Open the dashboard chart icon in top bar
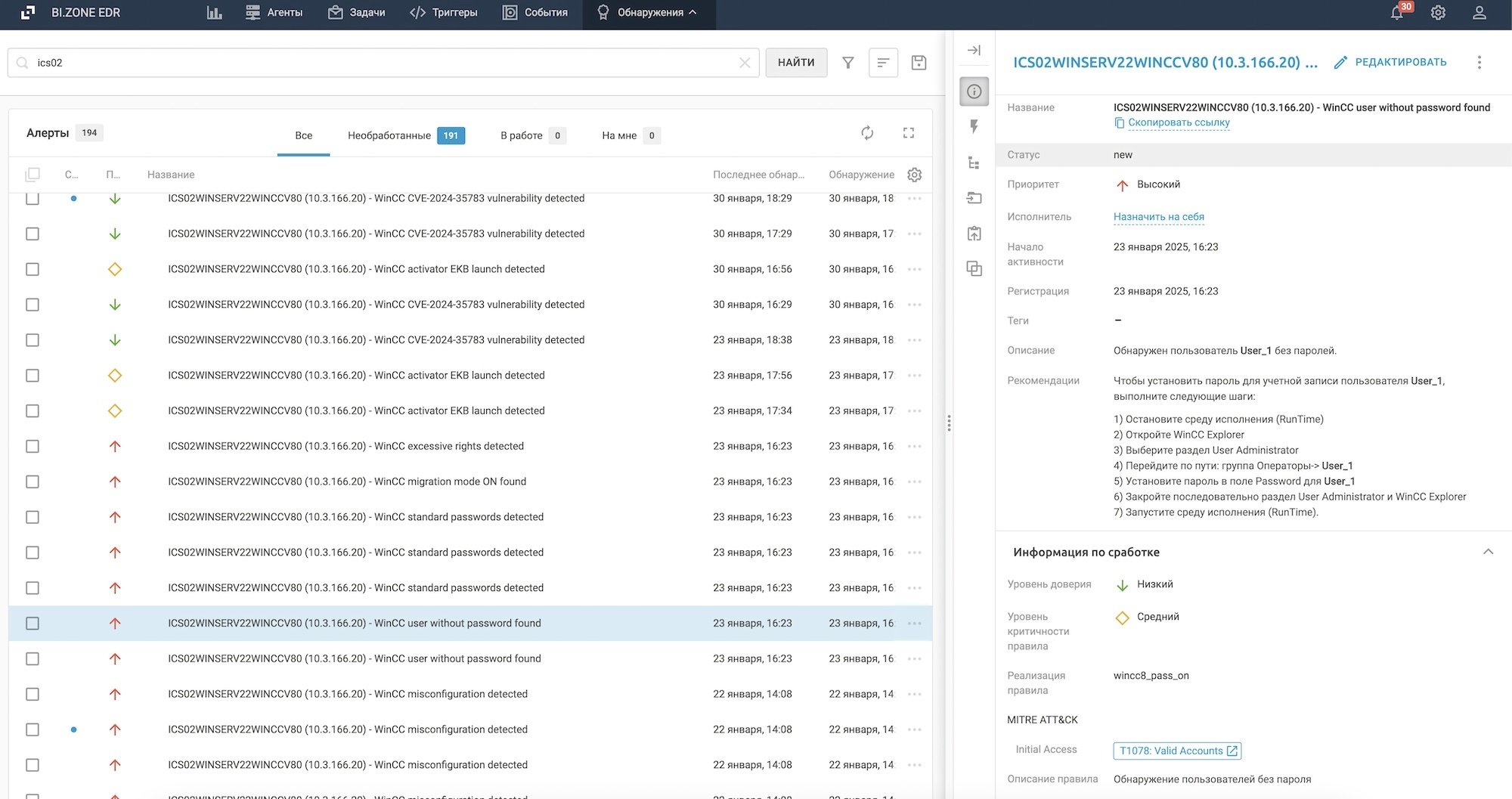The image size is (1512, 799). pos(215,13)
